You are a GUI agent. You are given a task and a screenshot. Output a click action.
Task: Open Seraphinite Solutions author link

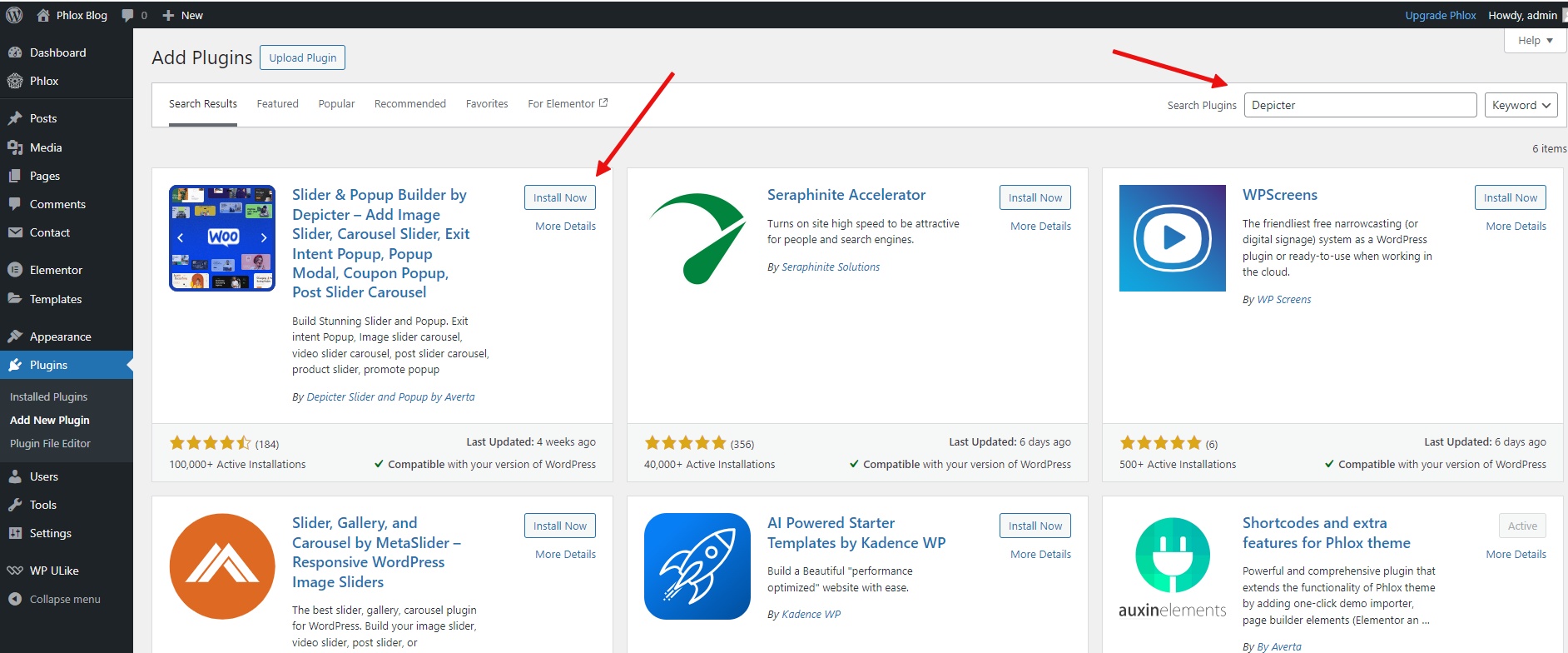(831, 267)
